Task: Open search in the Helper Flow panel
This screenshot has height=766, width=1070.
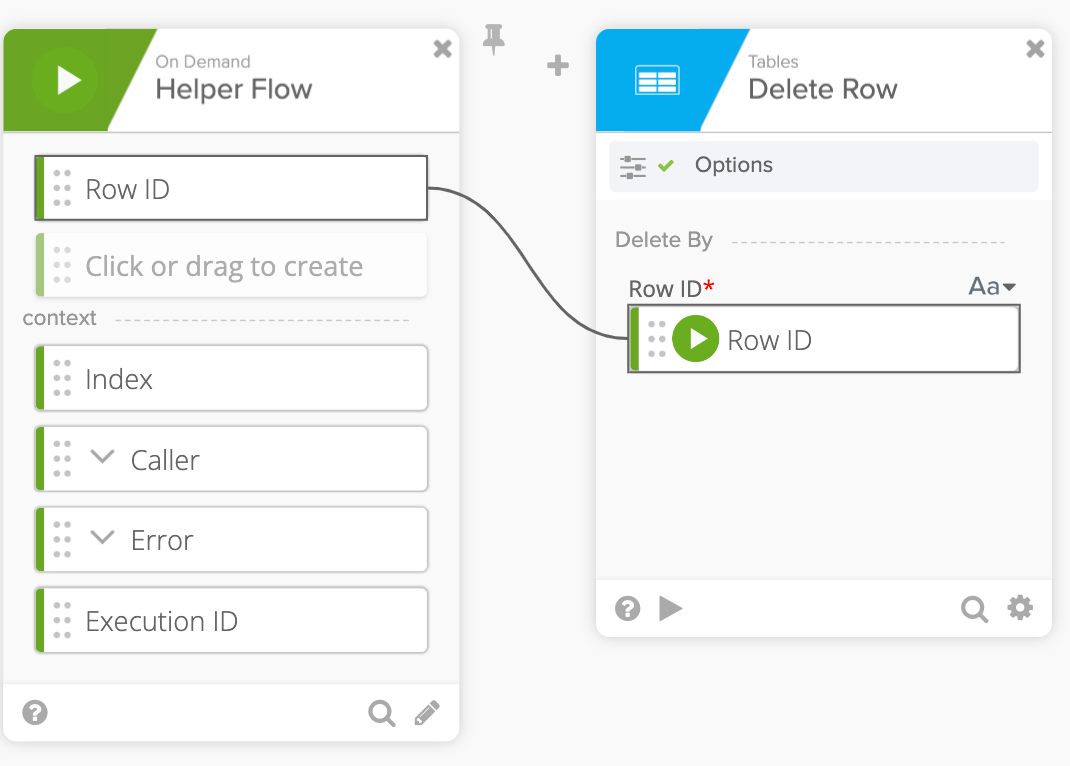Action: [x=381, y=713]
